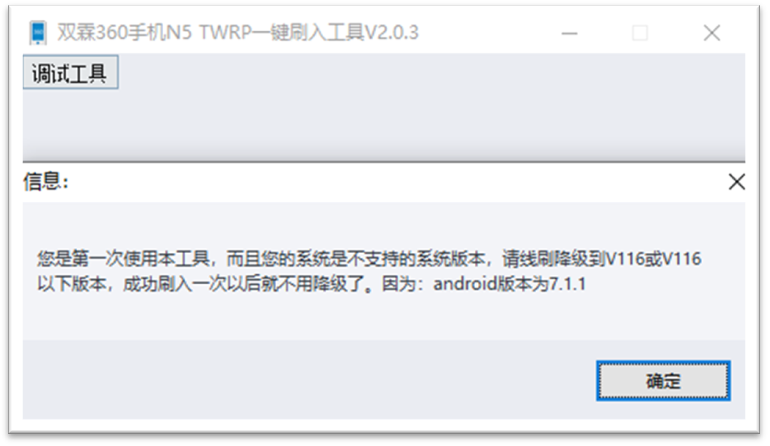Click the horizontal divider above 信息 header
770x446 pixels.
[x=384, y=161]
